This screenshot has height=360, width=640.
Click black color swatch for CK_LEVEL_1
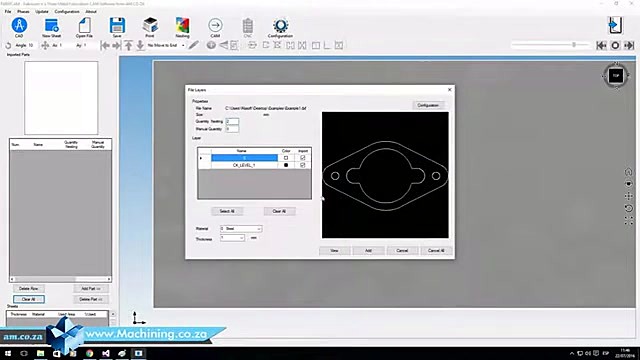pos(286,165)
